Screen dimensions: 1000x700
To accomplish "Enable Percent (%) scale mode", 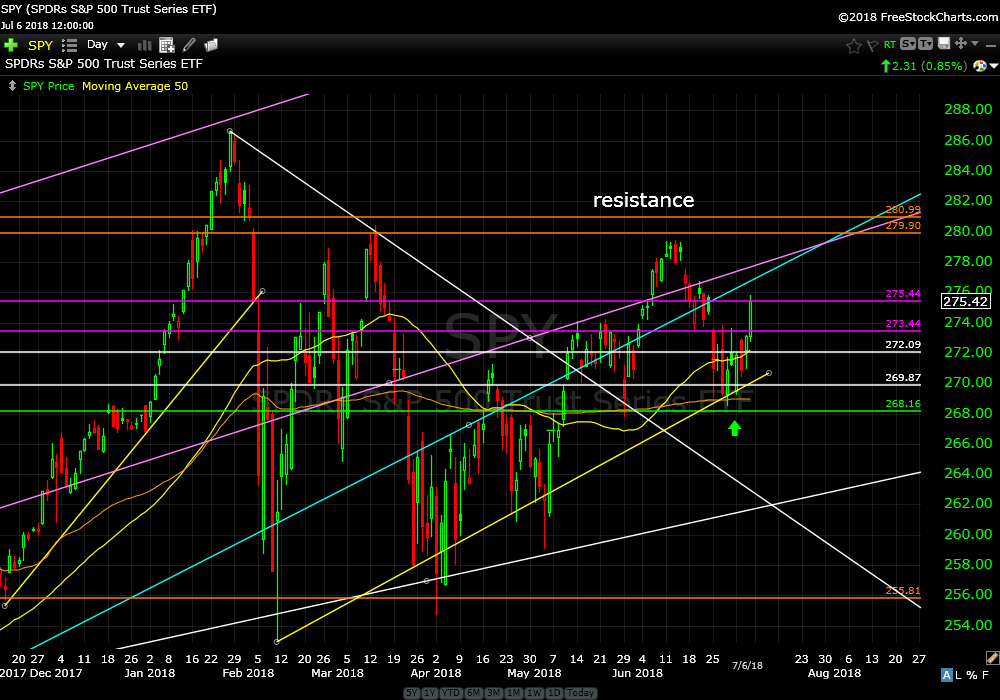I will click(x=973, y=677).
